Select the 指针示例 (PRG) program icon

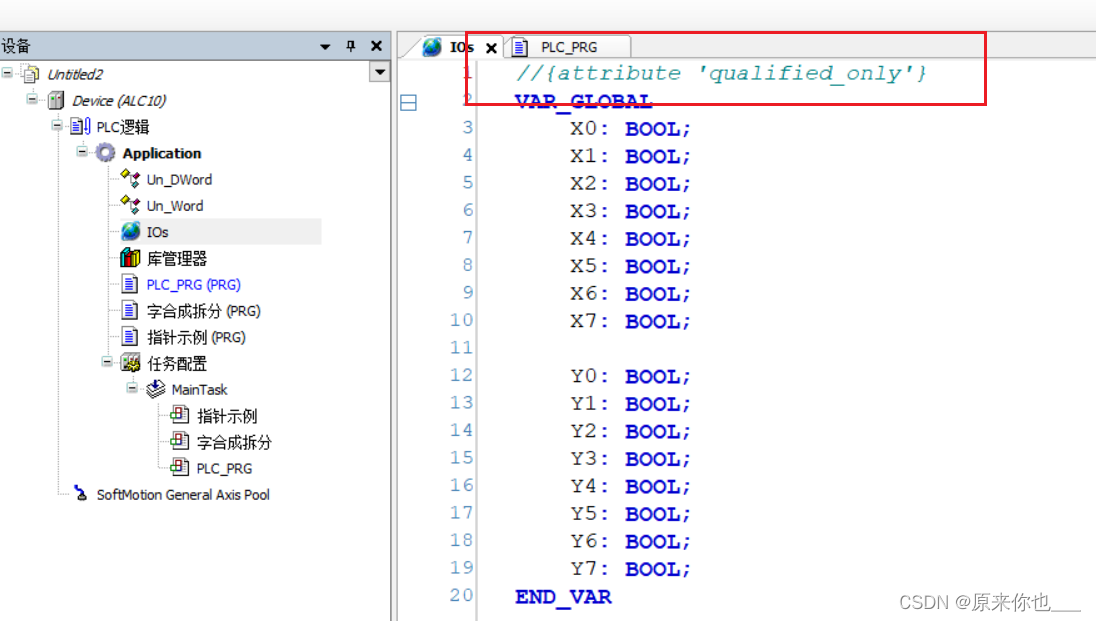click(131, 337)
